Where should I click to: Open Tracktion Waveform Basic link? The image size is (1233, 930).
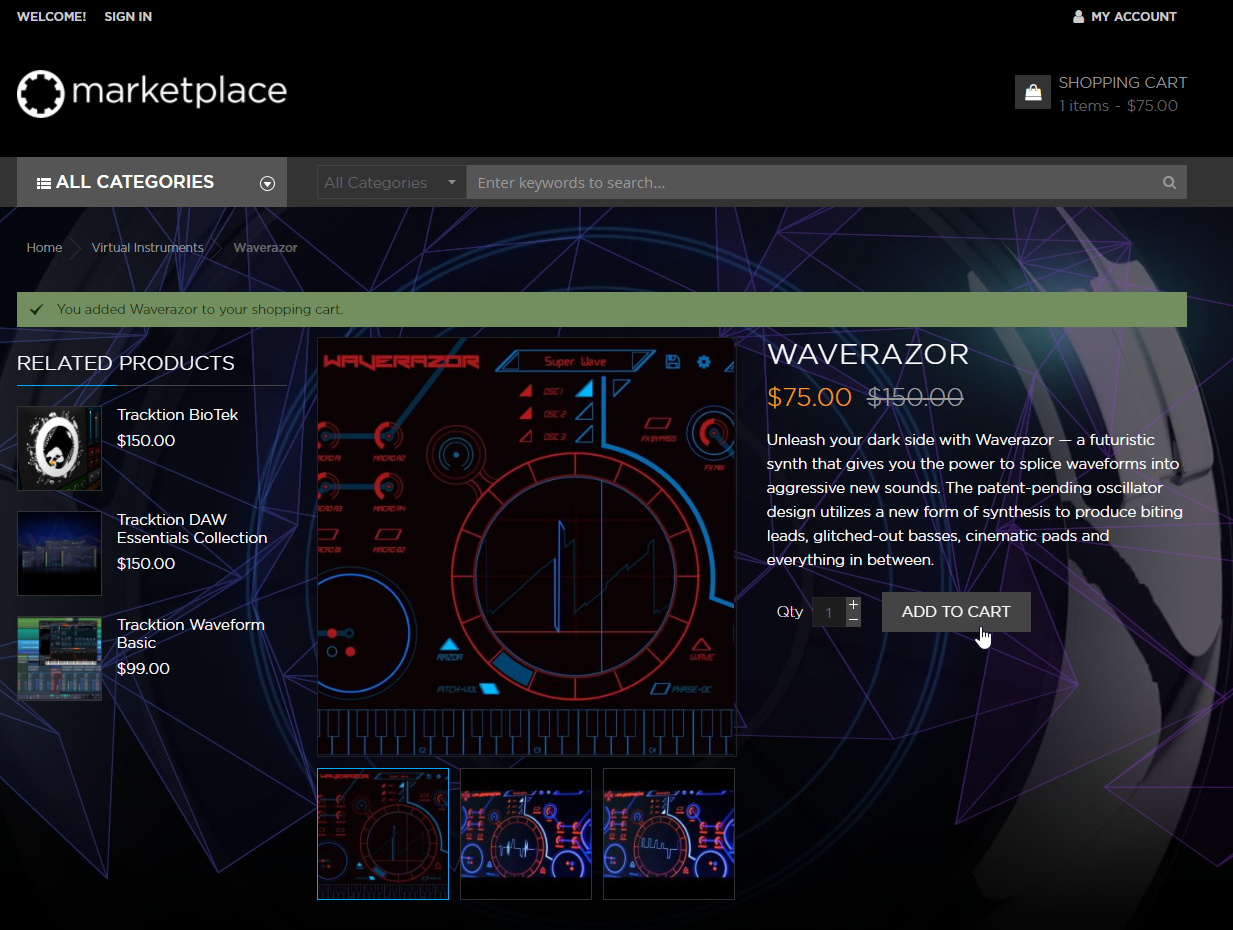[191, 634]
